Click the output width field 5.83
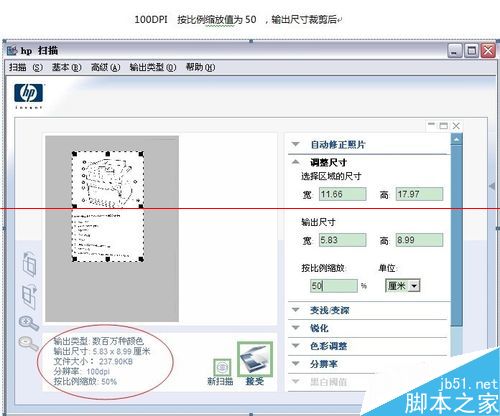Screen dimensions: 500x416 pos(343,240)
